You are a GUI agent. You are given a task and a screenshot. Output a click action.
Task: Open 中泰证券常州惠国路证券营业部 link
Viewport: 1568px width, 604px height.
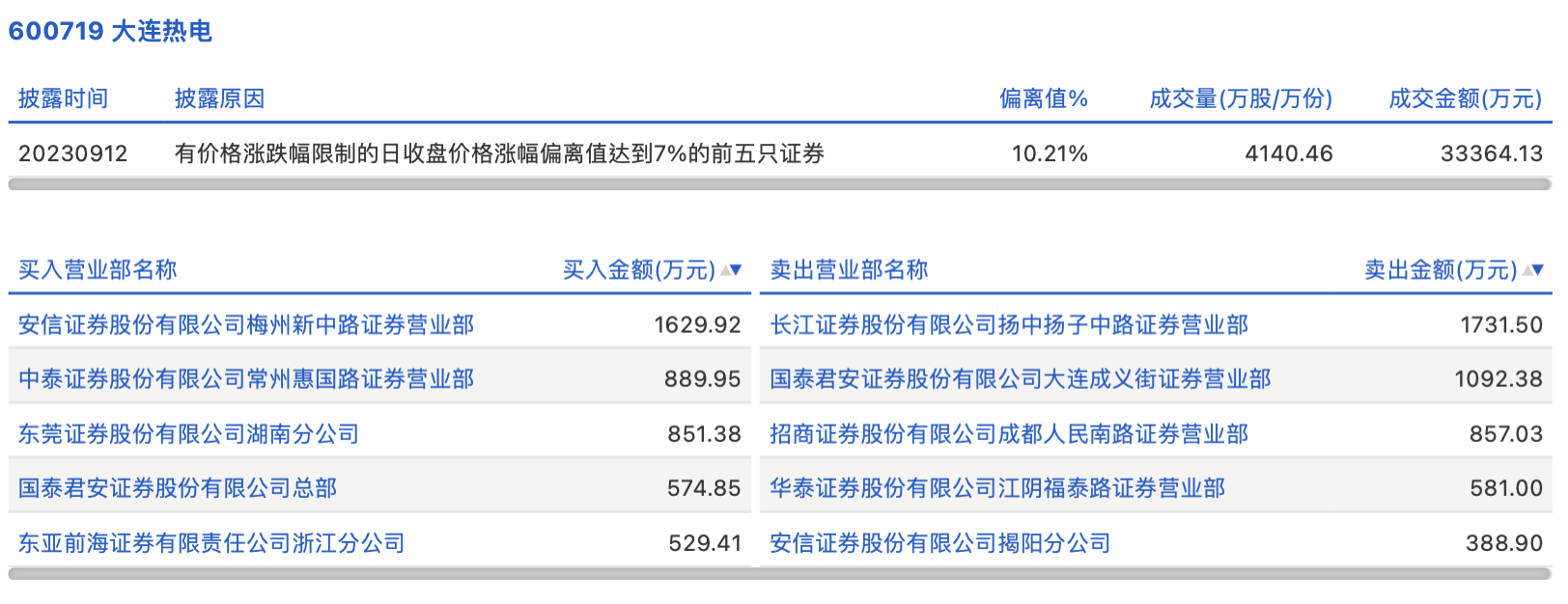click(x=246, y=379)
